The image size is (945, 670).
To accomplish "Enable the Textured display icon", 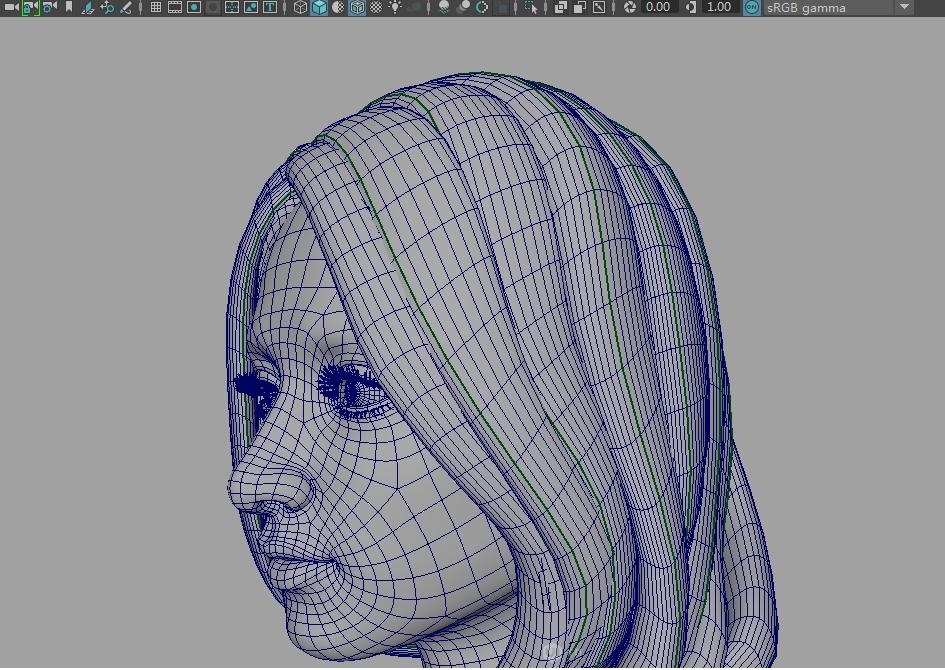I will click(x=376, y=7).
